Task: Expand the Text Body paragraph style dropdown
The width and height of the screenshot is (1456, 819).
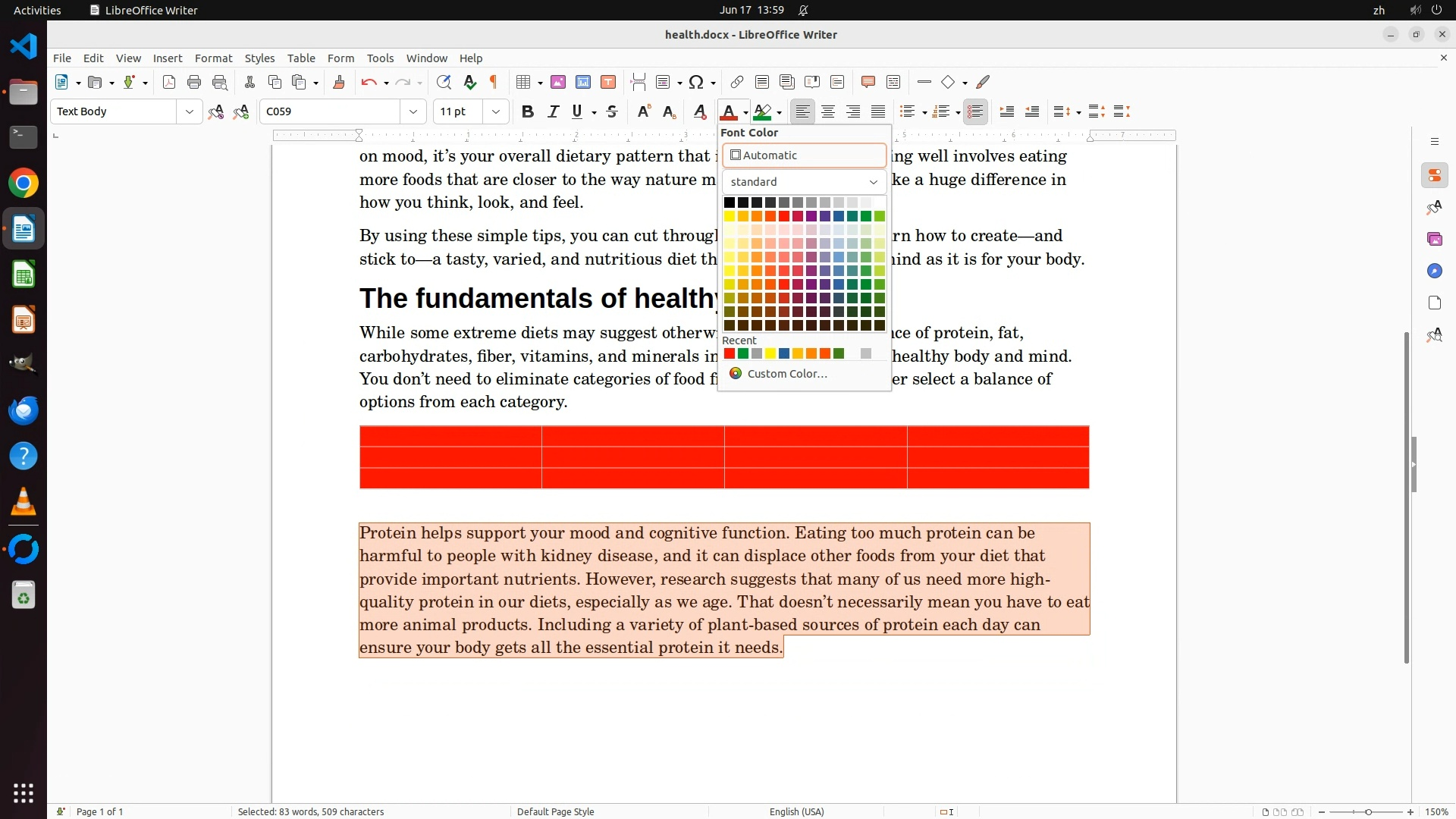Action: (189, 112)
